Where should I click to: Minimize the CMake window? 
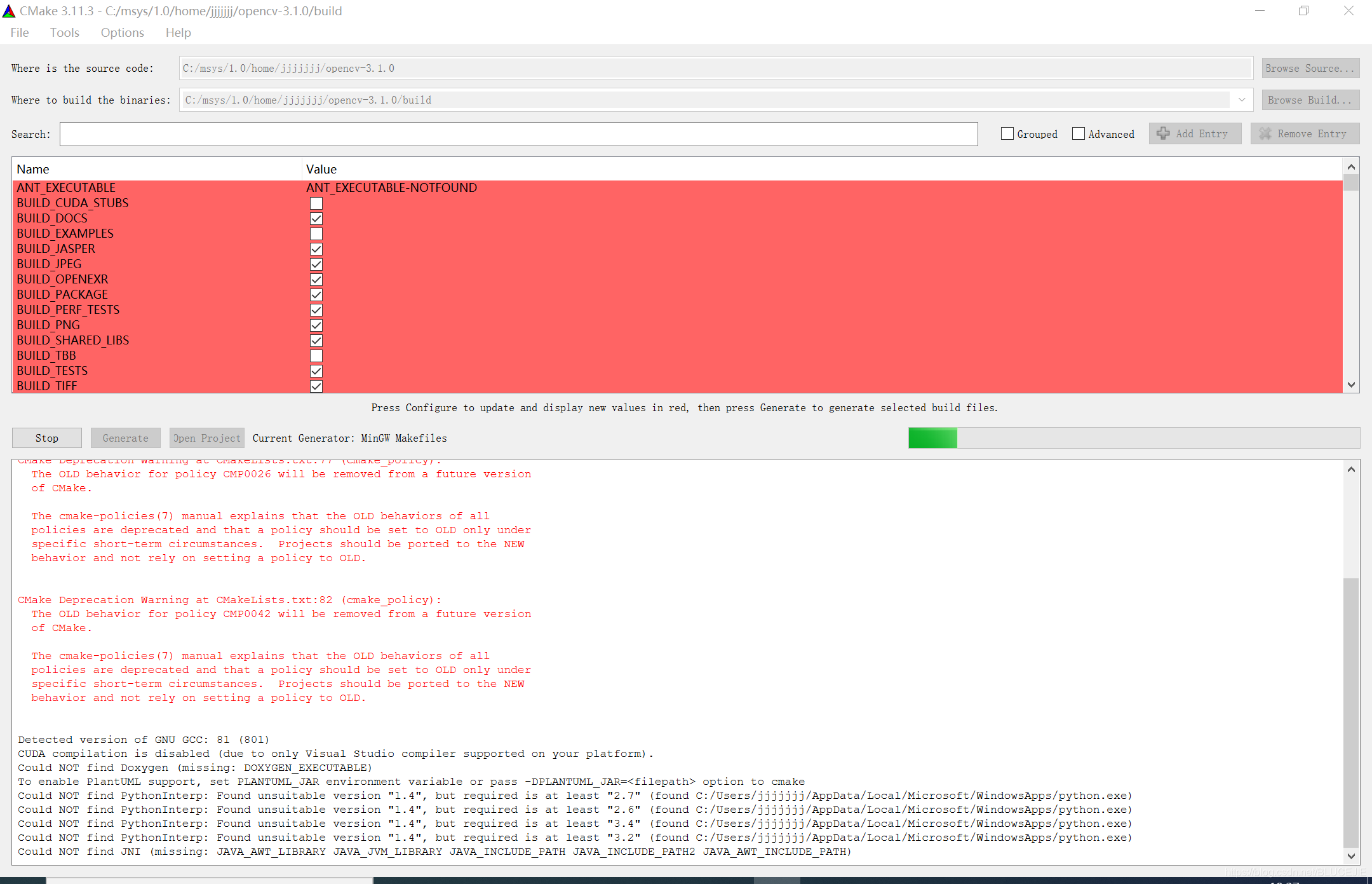tap(1260, 11)
